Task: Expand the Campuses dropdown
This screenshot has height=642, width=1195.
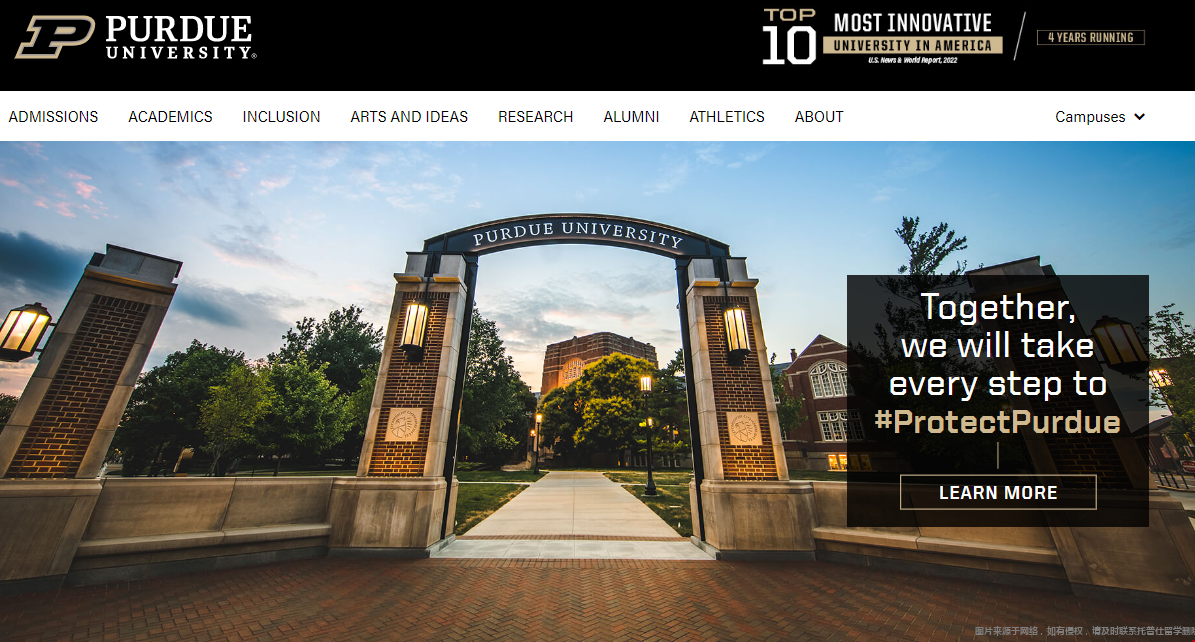Action: 1100,117
